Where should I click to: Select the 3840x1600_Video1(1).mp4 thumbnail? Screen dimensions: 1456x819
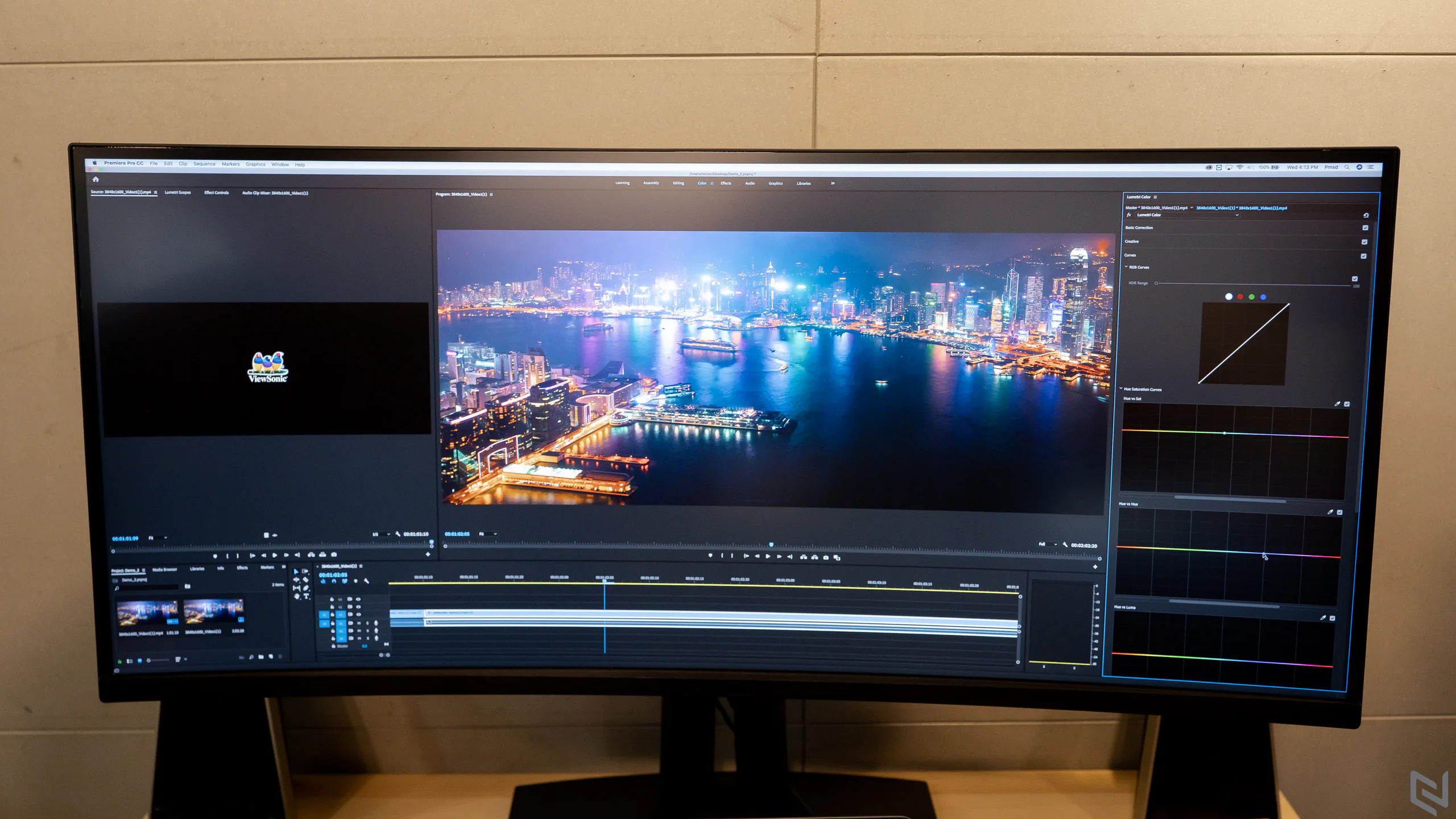coord(147,613)
